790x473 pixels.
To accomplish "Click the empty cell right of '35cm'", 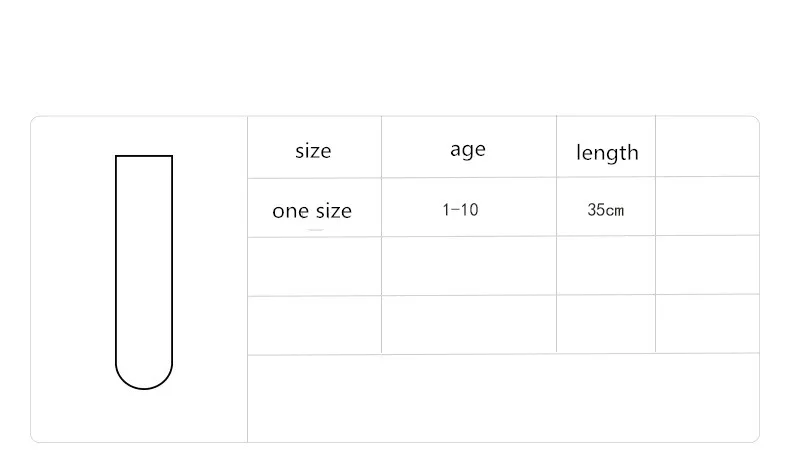I will [x=707, y=206].
